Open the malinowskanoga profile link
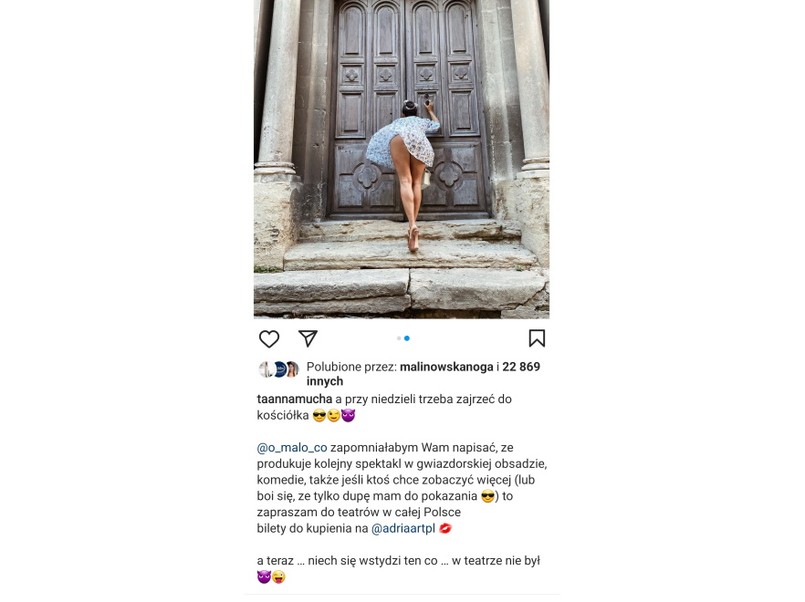805x602 pixels. pyautogui.click(x=446, y=367)
